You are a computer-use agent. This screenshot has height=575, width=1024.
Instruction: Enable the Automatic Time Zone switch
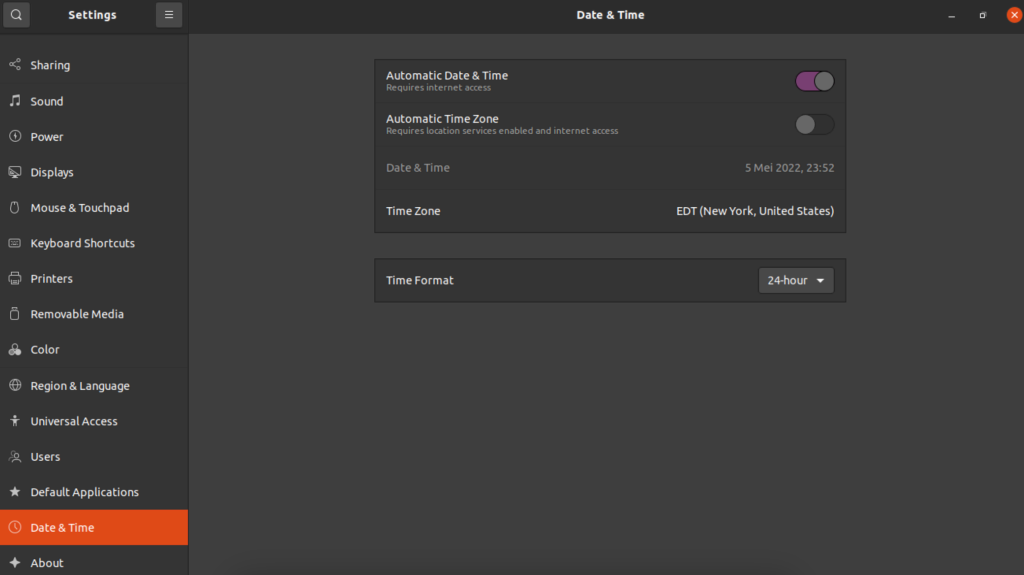814,124
